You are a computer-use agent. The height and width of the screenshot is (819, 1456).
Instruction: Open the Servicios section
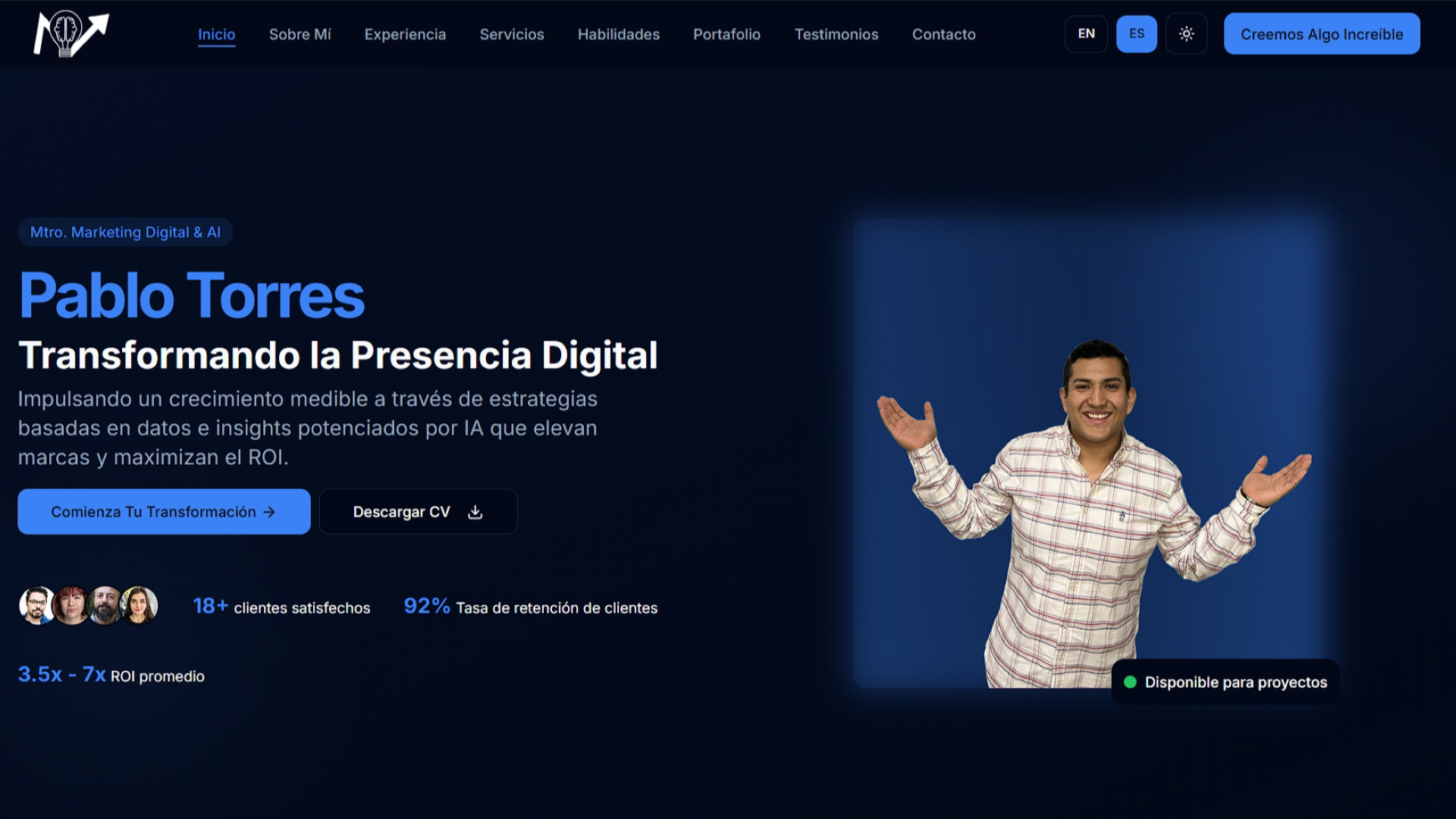[511, 34]
